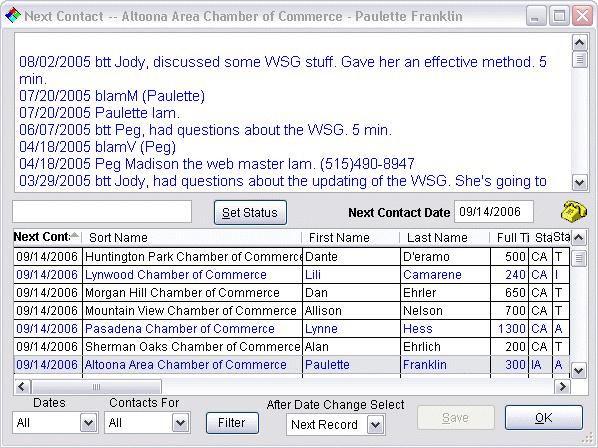Click note 06/07/2005 btt Peg

click(x=205, y=130)
